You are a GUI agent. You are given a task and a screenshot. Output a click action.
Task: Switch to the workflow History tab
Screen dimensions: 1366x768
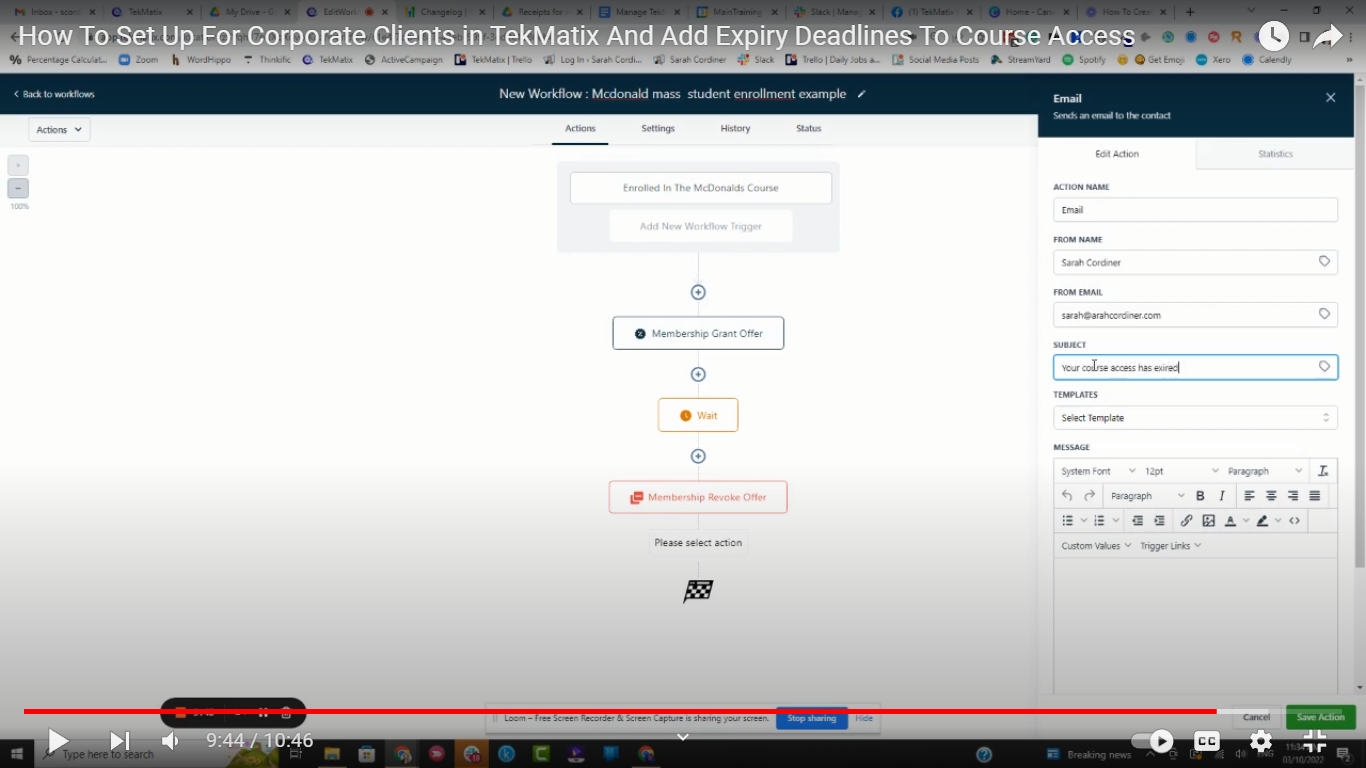pyautogui.click(x=735, y=129)
